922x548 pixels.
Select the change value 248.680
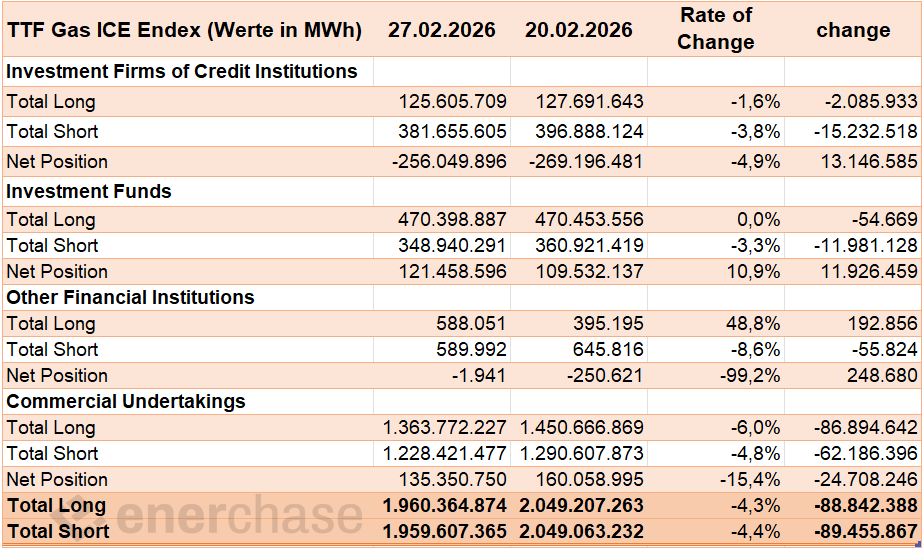tap(882, 375)
